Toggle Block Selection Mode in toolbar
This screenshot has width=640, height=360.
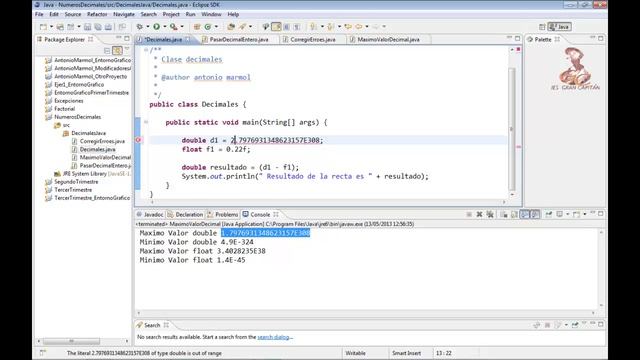[287, 27]
